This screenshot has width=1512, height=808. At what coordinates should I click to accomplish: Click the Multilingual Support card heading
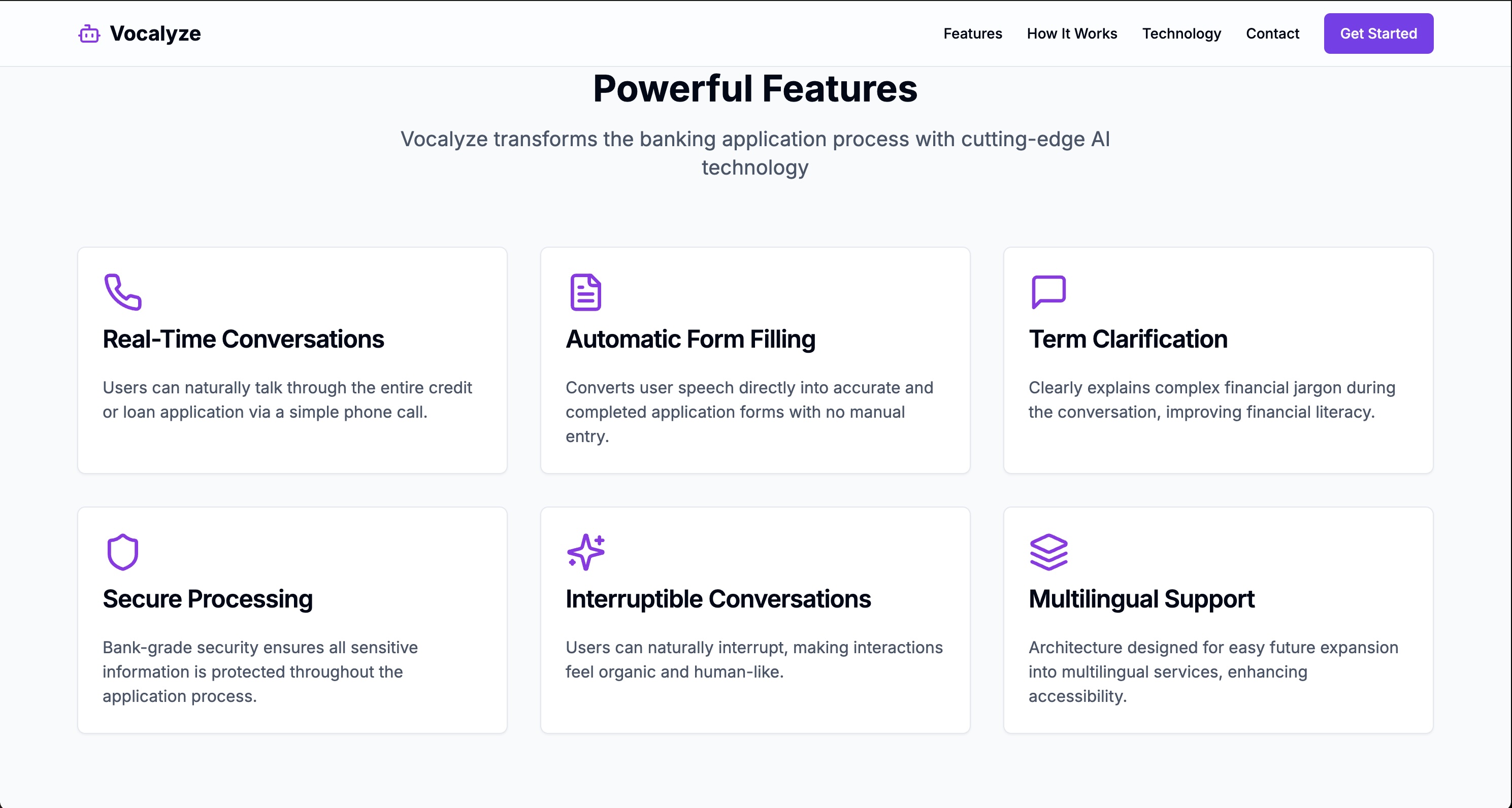1141,599
